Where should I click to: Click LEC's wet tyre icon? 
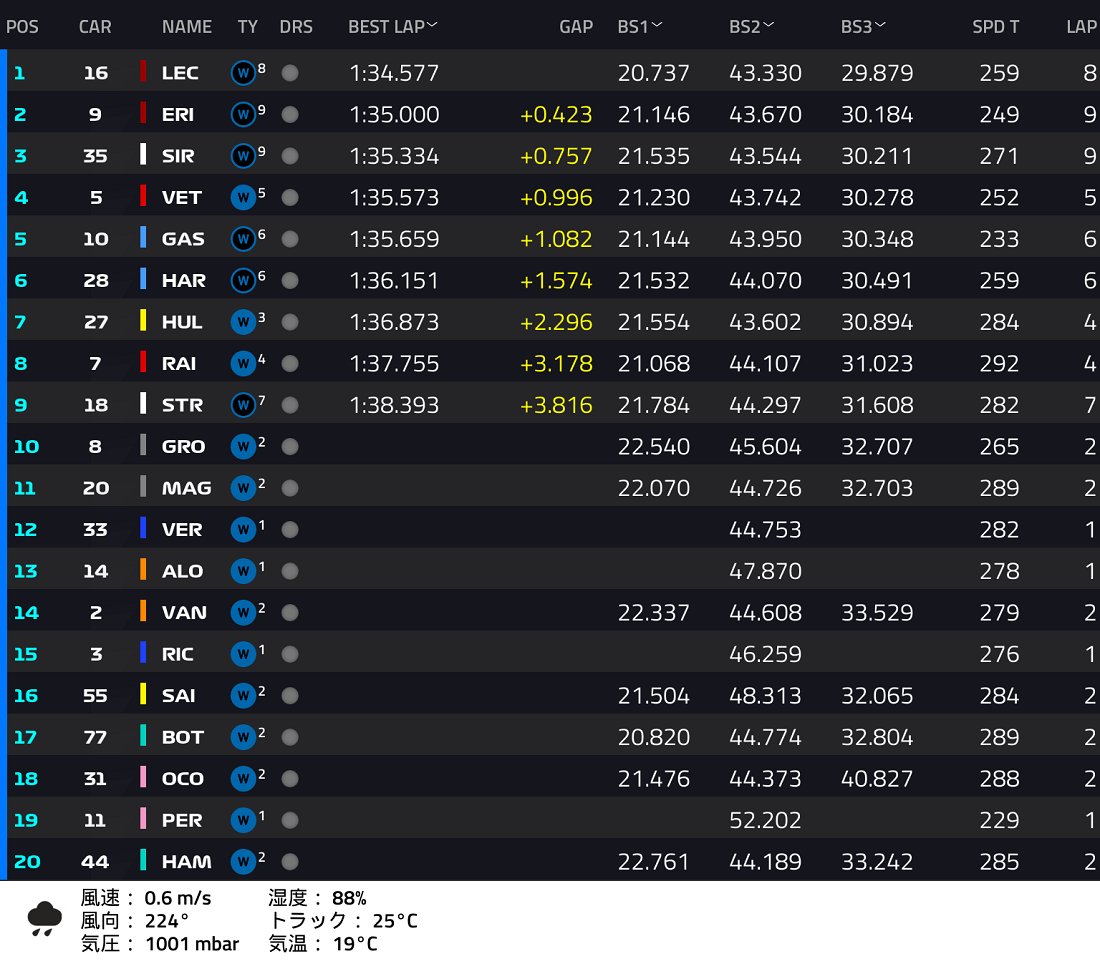[243, 73]
